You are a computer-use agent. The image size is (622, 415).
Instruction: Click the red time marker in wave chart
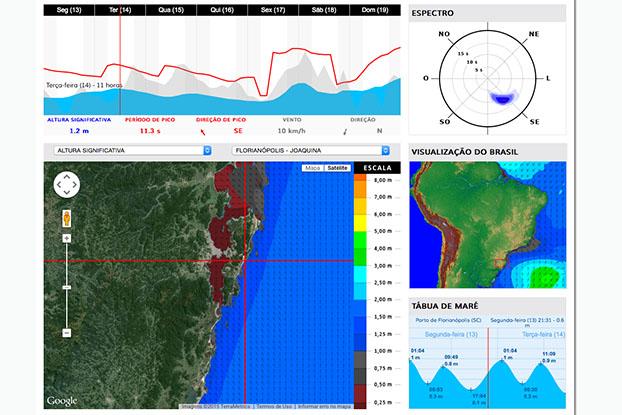pyautogui.click(x=120, y=65)
